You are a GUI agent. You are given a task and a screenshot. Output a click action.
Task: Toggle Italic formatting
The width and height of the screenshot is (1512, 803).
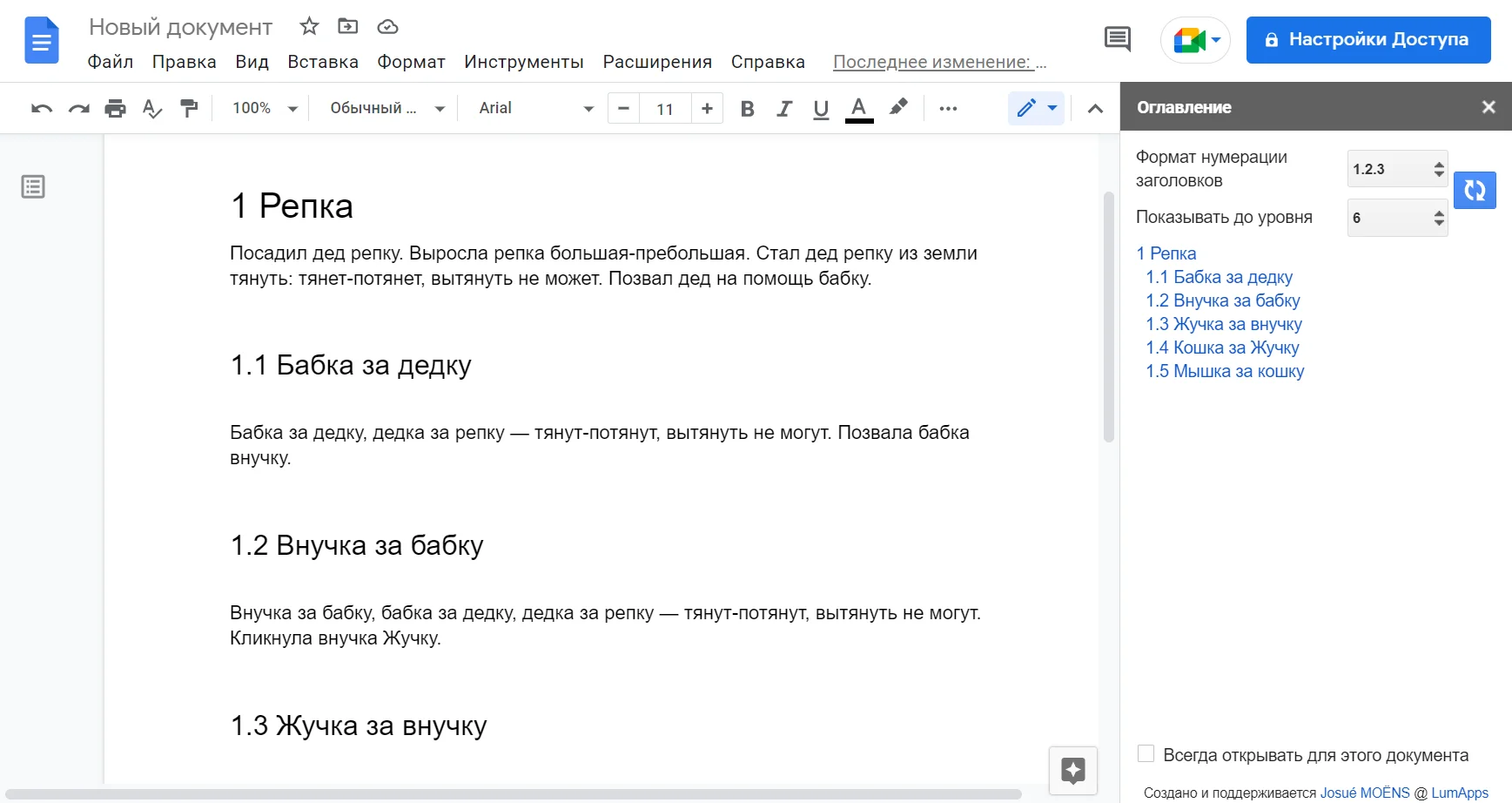tap(784, 109)
